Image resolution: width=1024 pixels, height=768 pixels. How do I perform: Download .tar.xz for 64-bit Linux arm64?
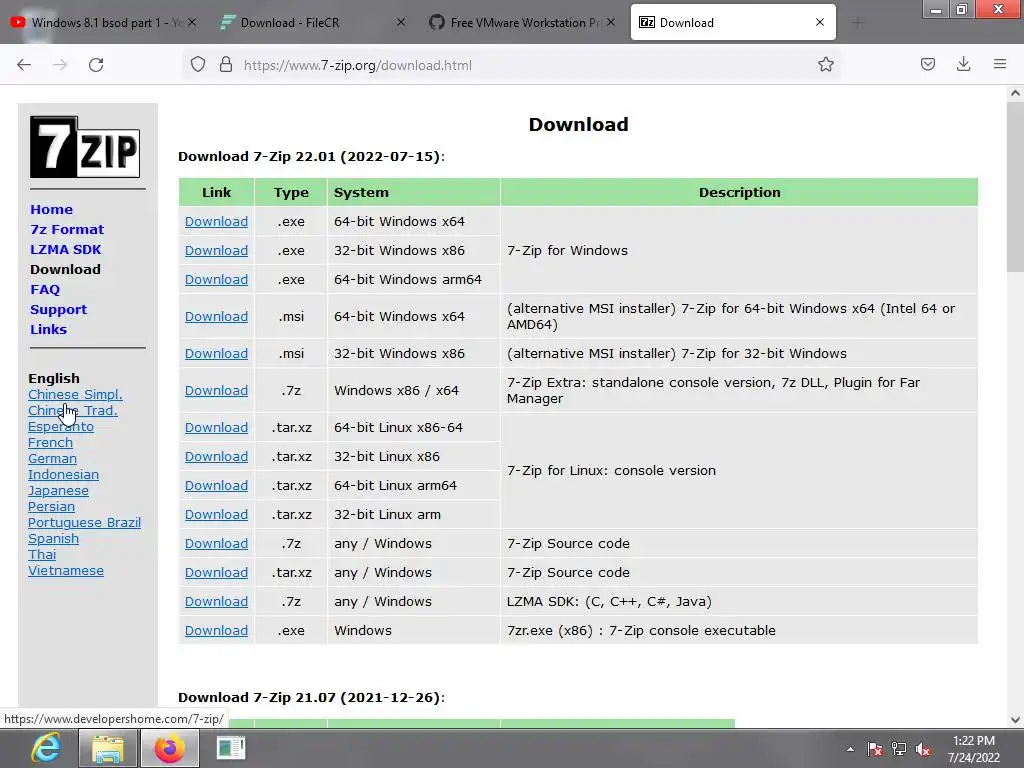216,485
